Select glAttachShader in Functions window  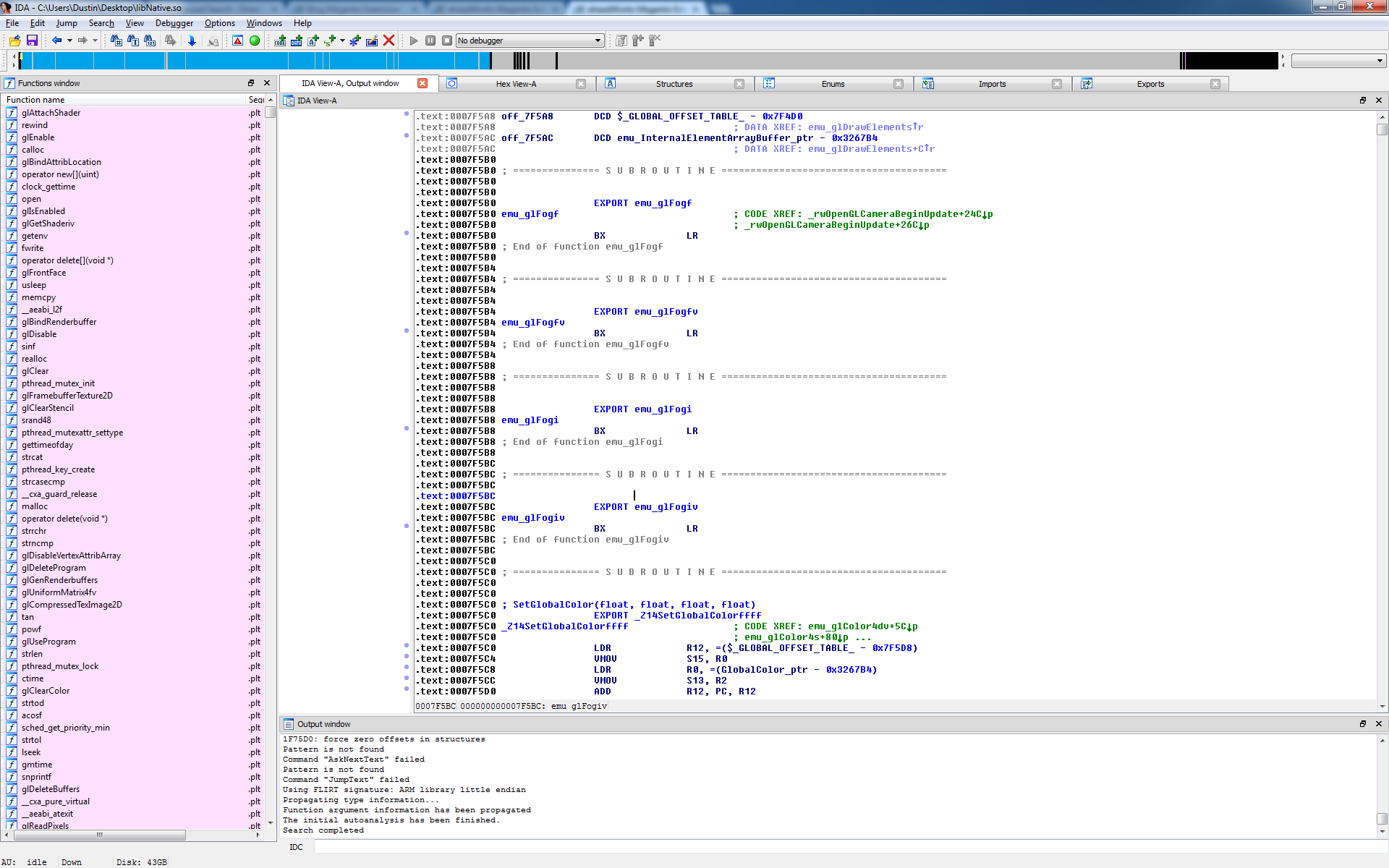51,113
